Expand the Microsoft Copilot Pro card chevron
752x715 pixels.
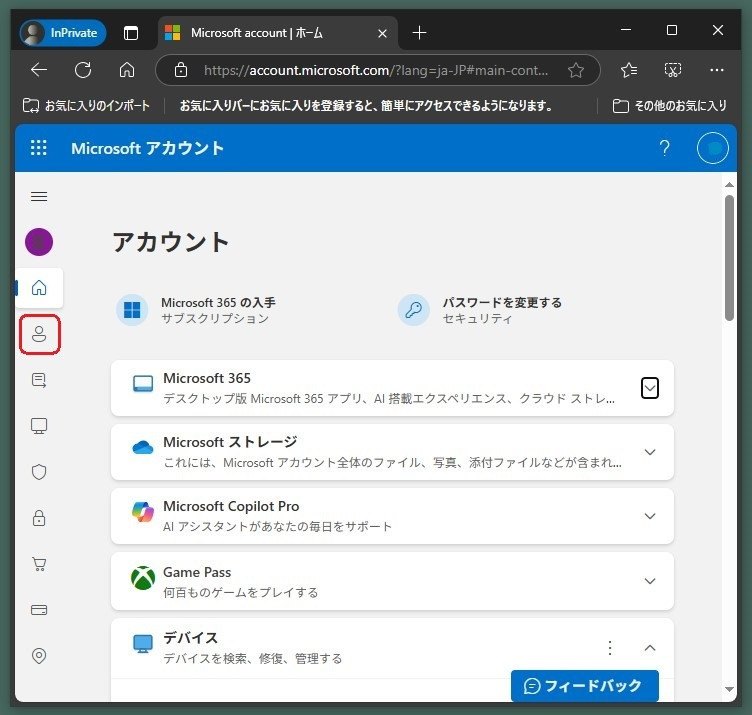point(650,516)
